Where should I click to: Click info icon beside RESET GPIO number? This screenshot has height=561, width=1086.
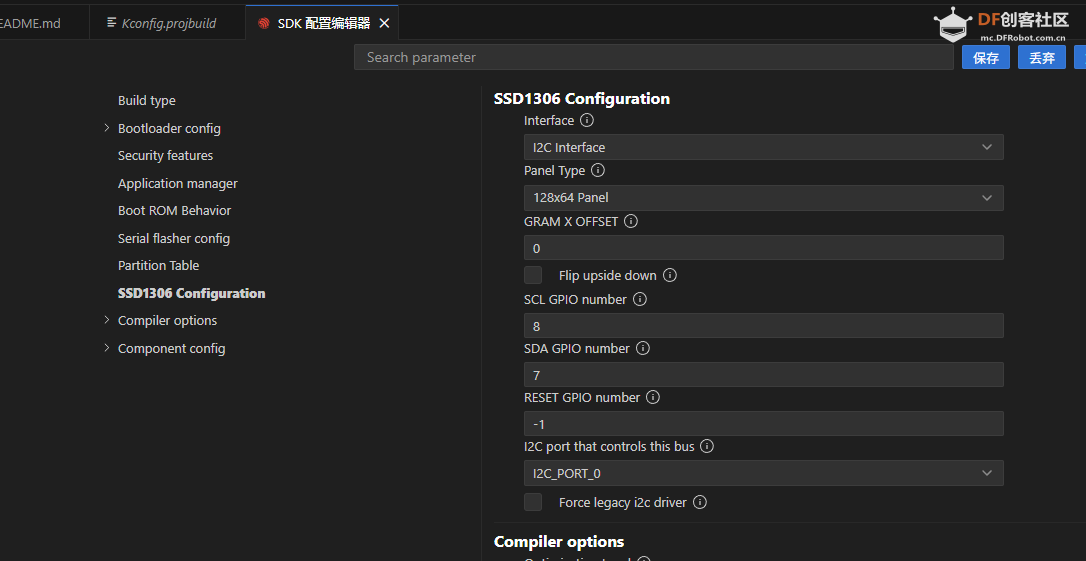(653, 397)
